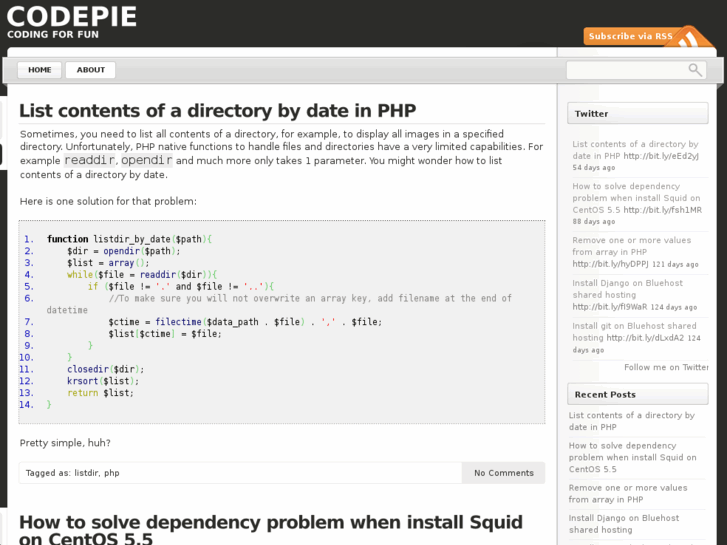The image size is (727, 545).
Task: Click the CODING FOR FUN tagline
Action: (x=53, y=35)
